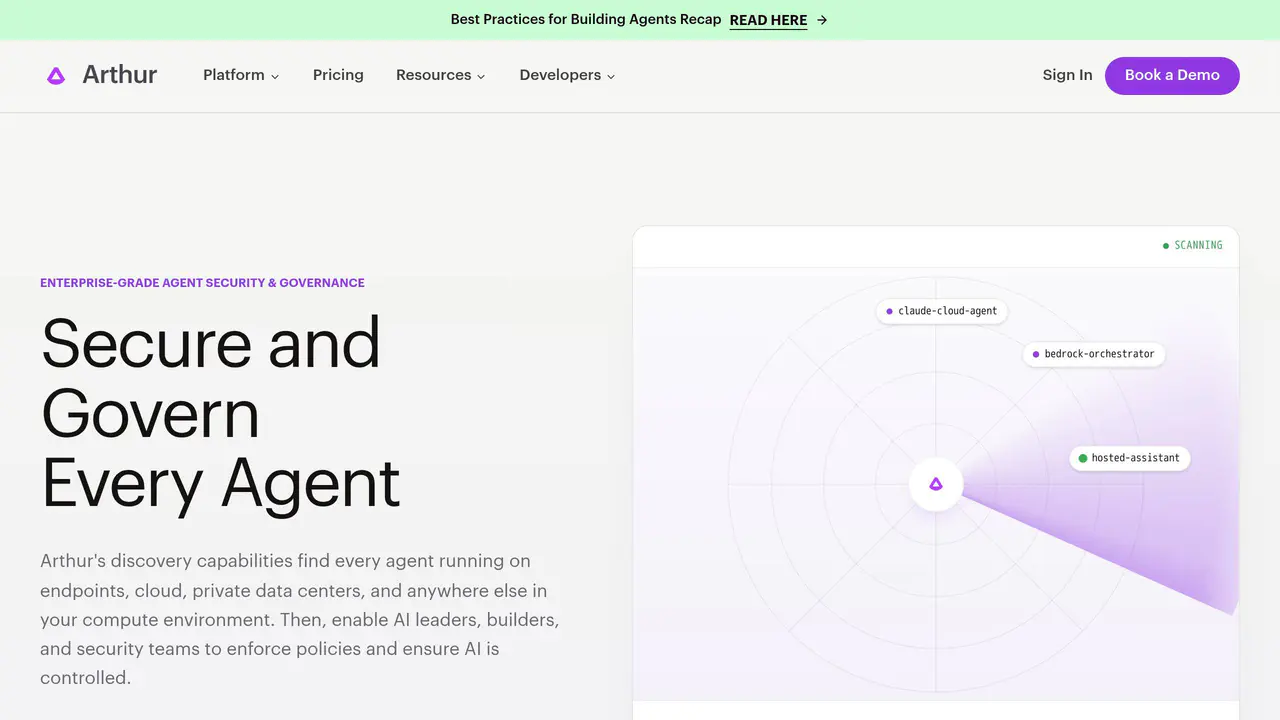Expand the Platform dropdown menu
This screenshot has width=1280, height=720.
point(241,75)
